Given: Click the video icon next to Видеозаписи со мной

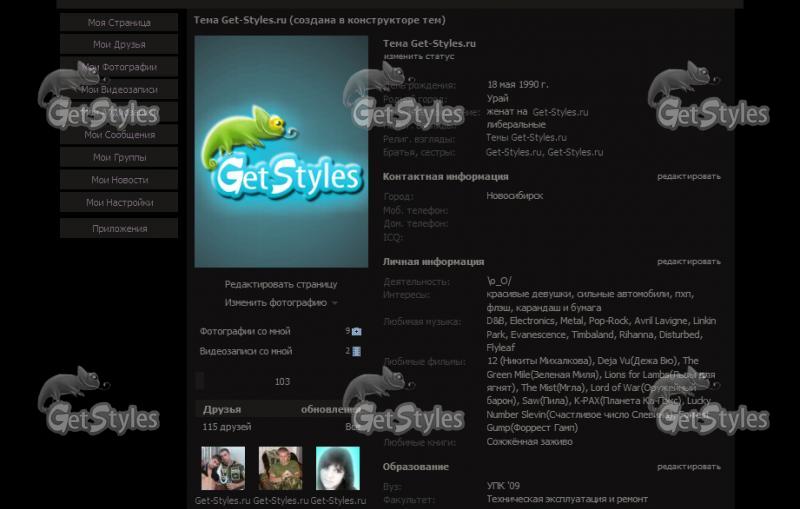Looking at the screenshot, I should click(x=357, y=351).
